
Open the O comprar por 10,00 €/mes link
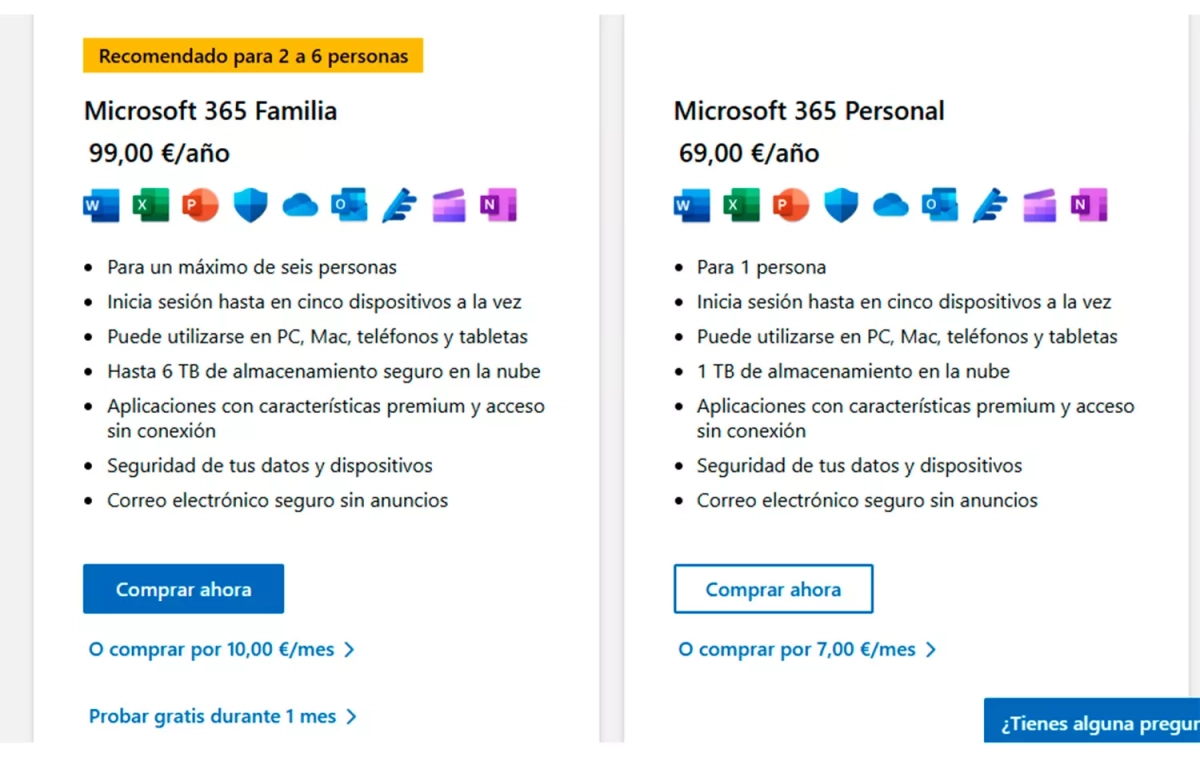[x=221, y=650]
